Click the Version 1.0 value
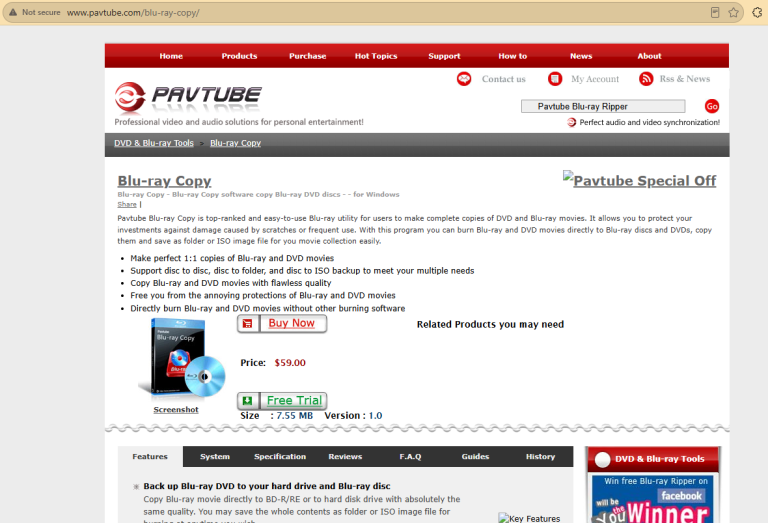 (375, 416)
